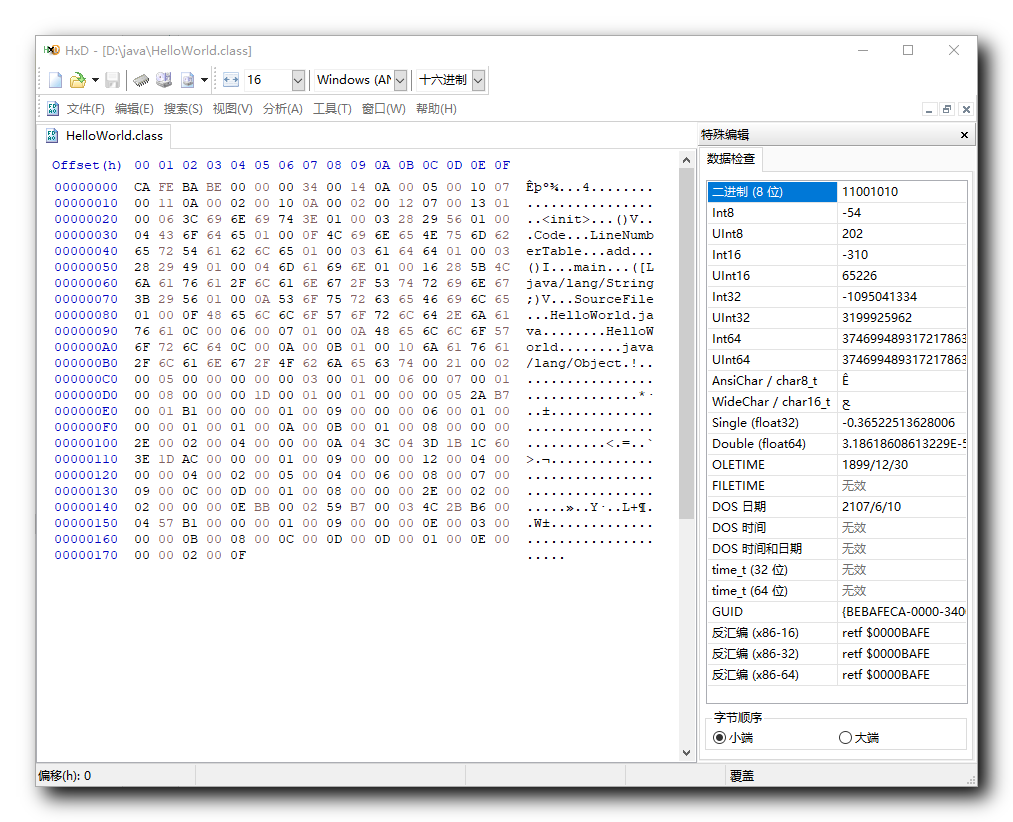Click the Double (float64) row label
Screen dimensions: 1013x822
pos(758,444)
